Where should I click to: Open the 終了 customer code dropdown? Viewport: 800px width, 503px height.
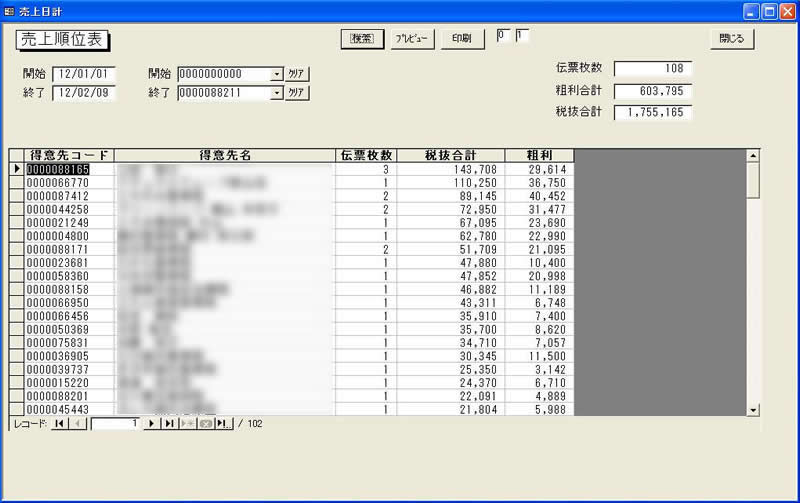coord(276,93)
